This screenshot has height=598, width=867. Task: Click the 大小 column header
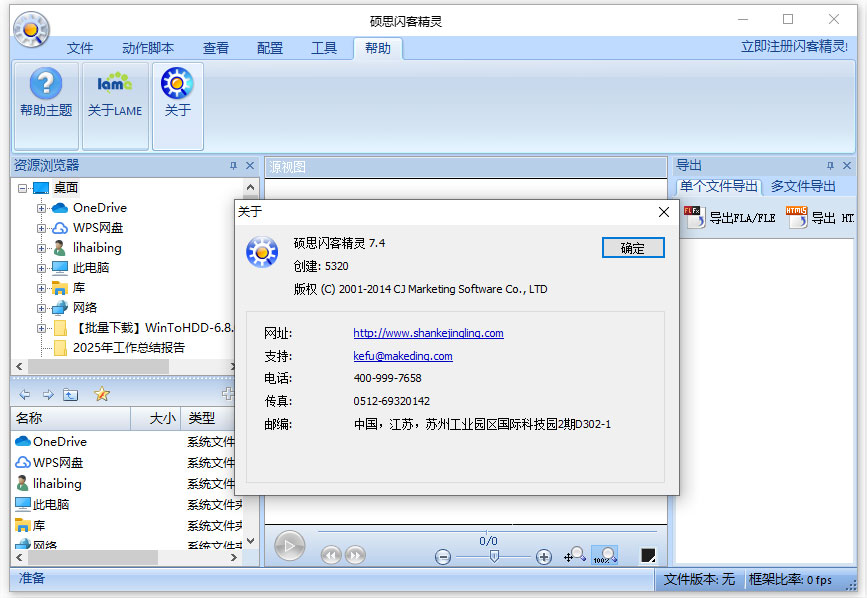coord(156,418)
